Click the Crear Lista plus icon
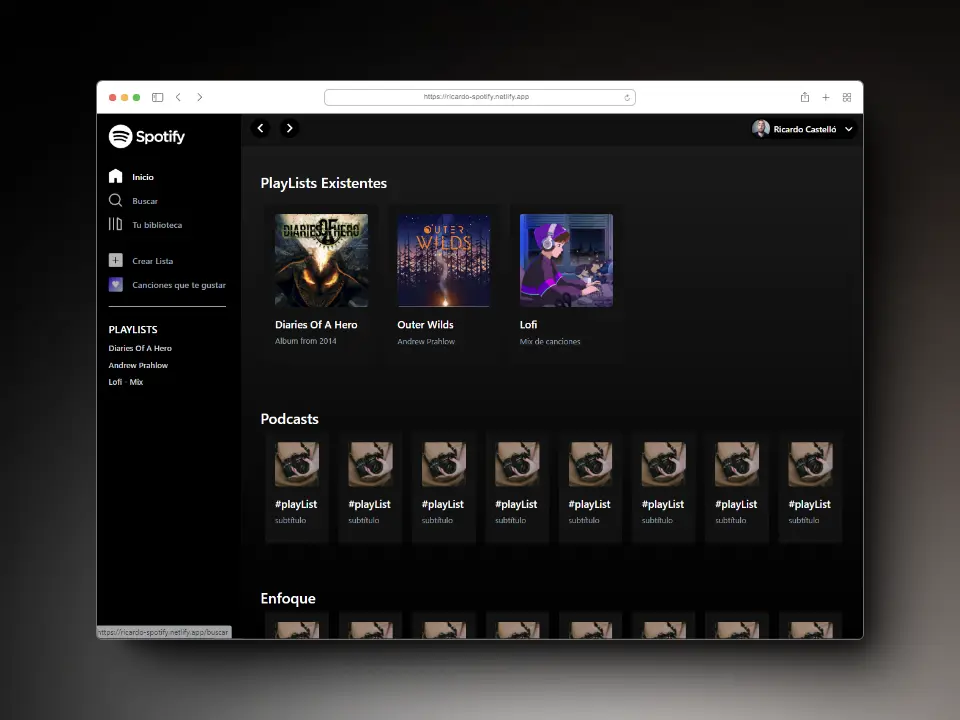This screenshot has height=720, width=960. pyautogui.click(x=117, y=260)
